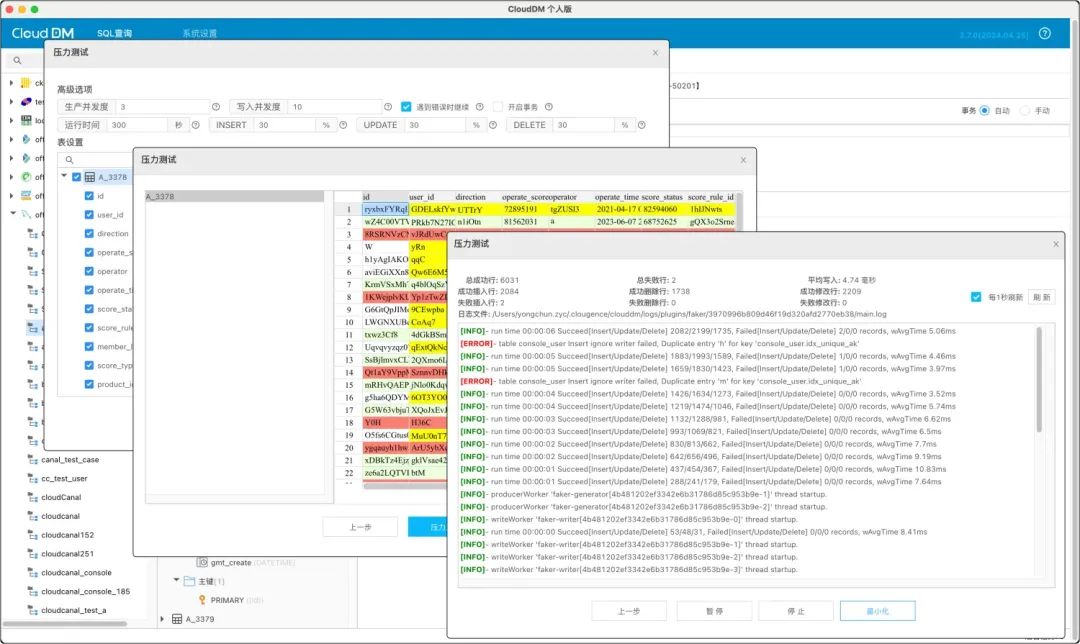This screenshot has width=1080, height=644.
Task: Switch to the SQL查询 tab
Action: 114,33
